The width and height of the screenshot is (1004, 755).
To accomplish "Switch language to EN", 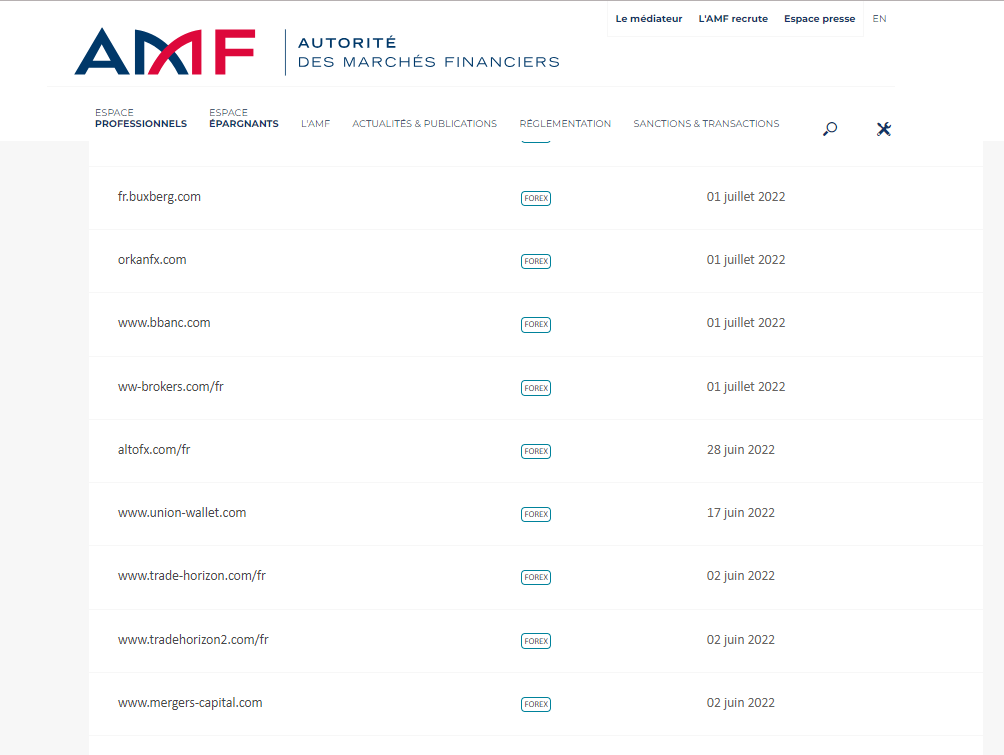I will point(879,19).
